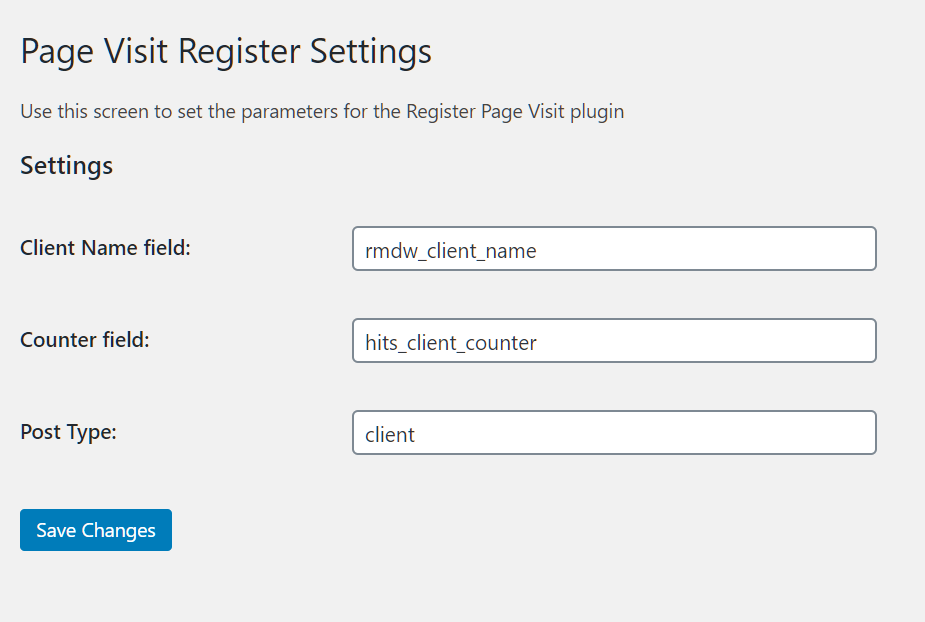
Task: Click the Save Changes button
Action: 96,530
